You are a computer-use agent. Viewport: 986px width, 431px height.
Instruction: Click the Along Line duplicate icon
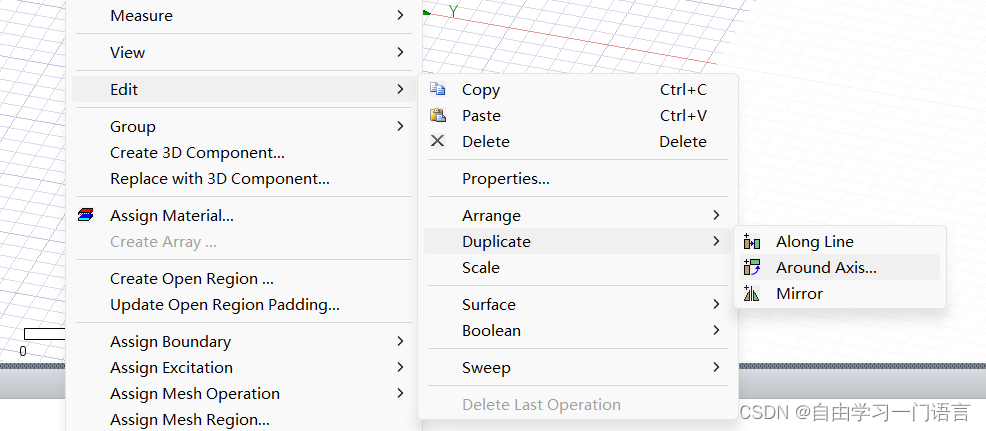coord(751,242)
